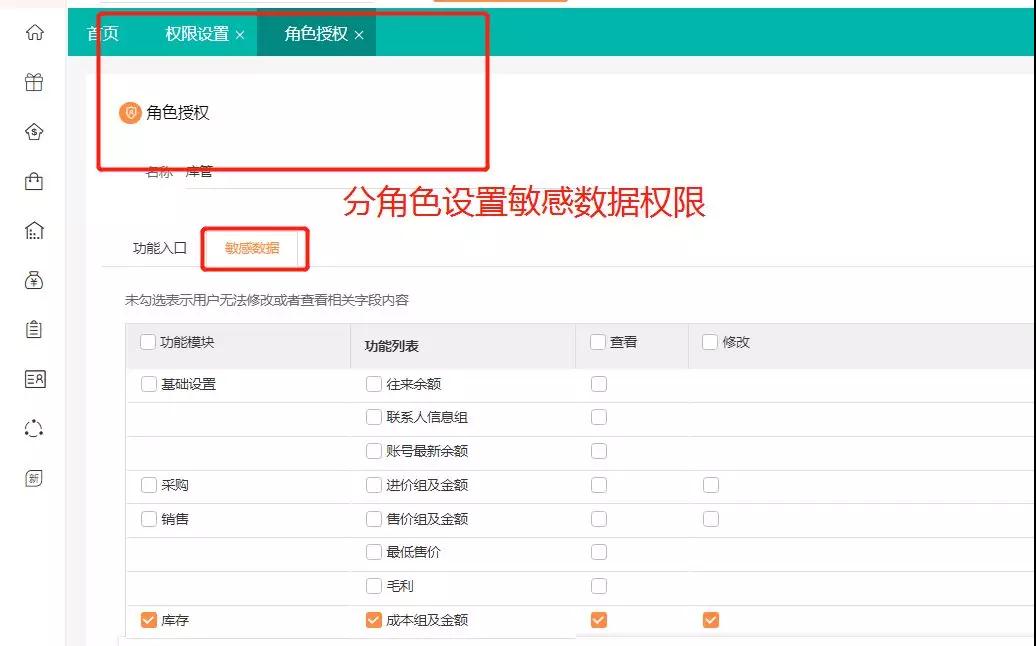
Task: Click the clipboard sidebar icon
Action: 34,329
